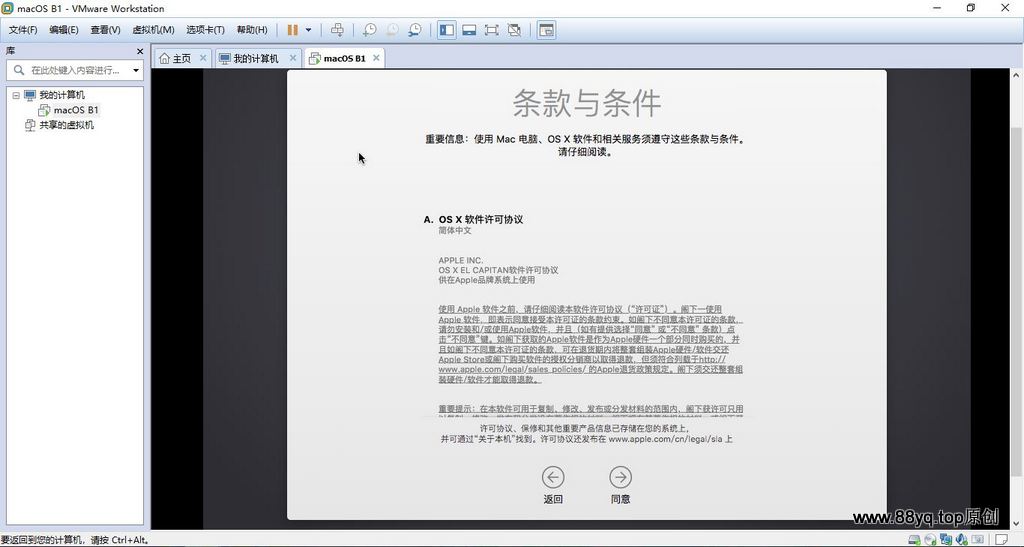Pause the virtual machine with the toolbar button
The width and height of the screenshot is (1024, 547).
pyautogui.click(x=293, y=30)
